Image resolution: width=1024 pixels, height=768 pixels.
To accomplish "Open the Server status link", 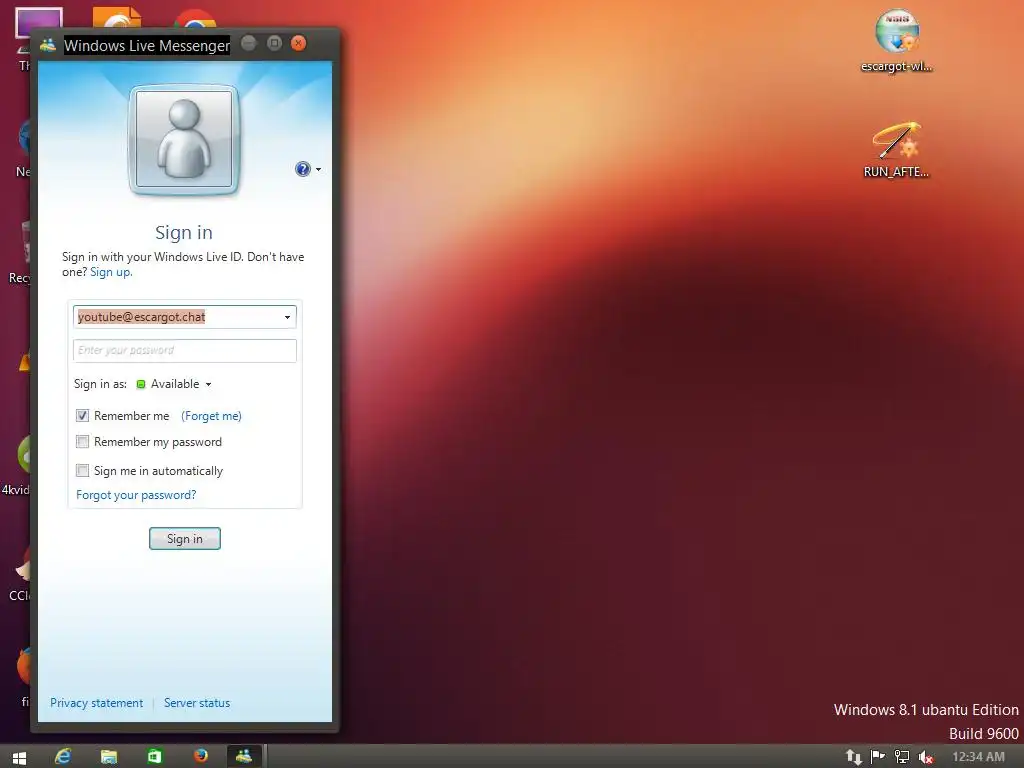I will pos(197,703).
